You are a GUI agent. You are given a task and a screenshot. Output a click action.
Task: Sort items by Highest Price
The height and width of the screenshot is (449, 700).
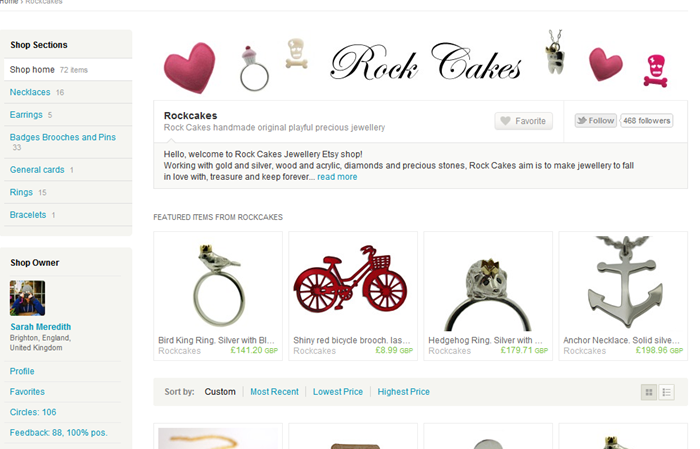pyautogui.click(x=403, y=392)
